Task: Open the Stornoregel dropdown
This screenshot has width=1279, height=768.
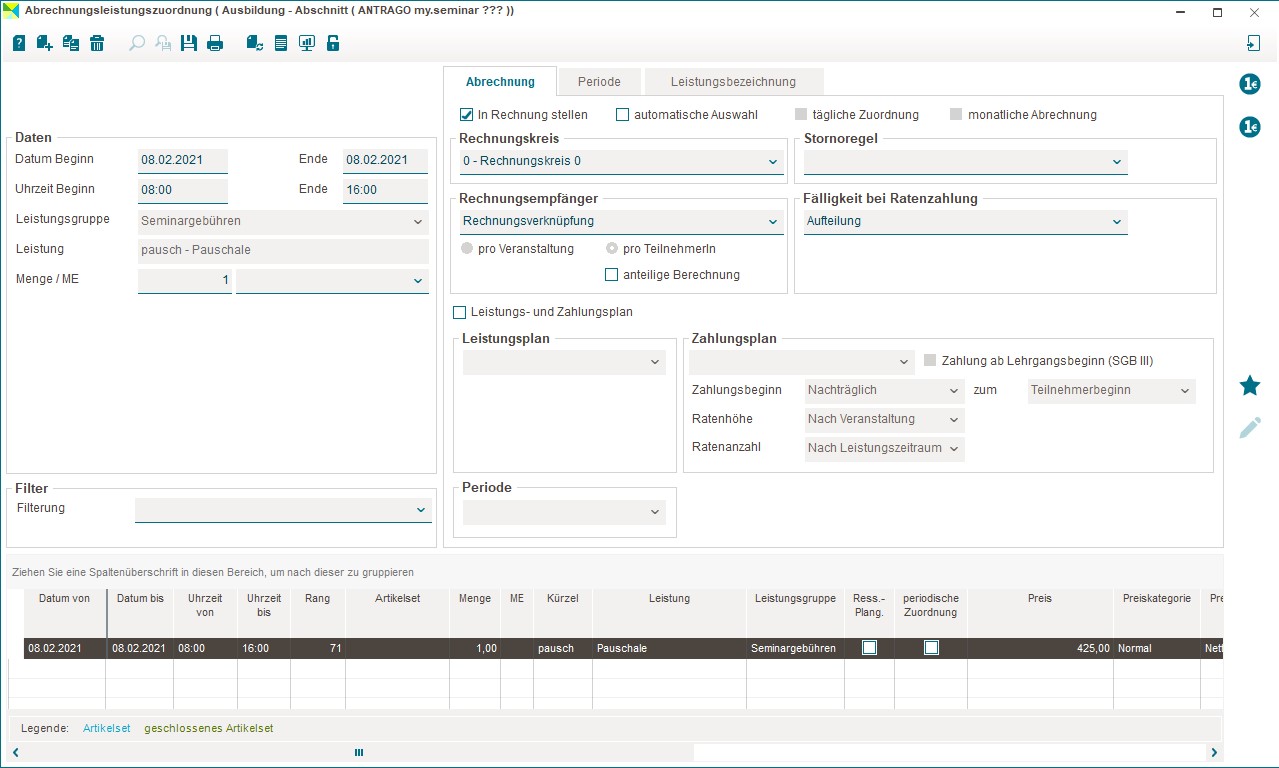Action: (x=965, y=162)
